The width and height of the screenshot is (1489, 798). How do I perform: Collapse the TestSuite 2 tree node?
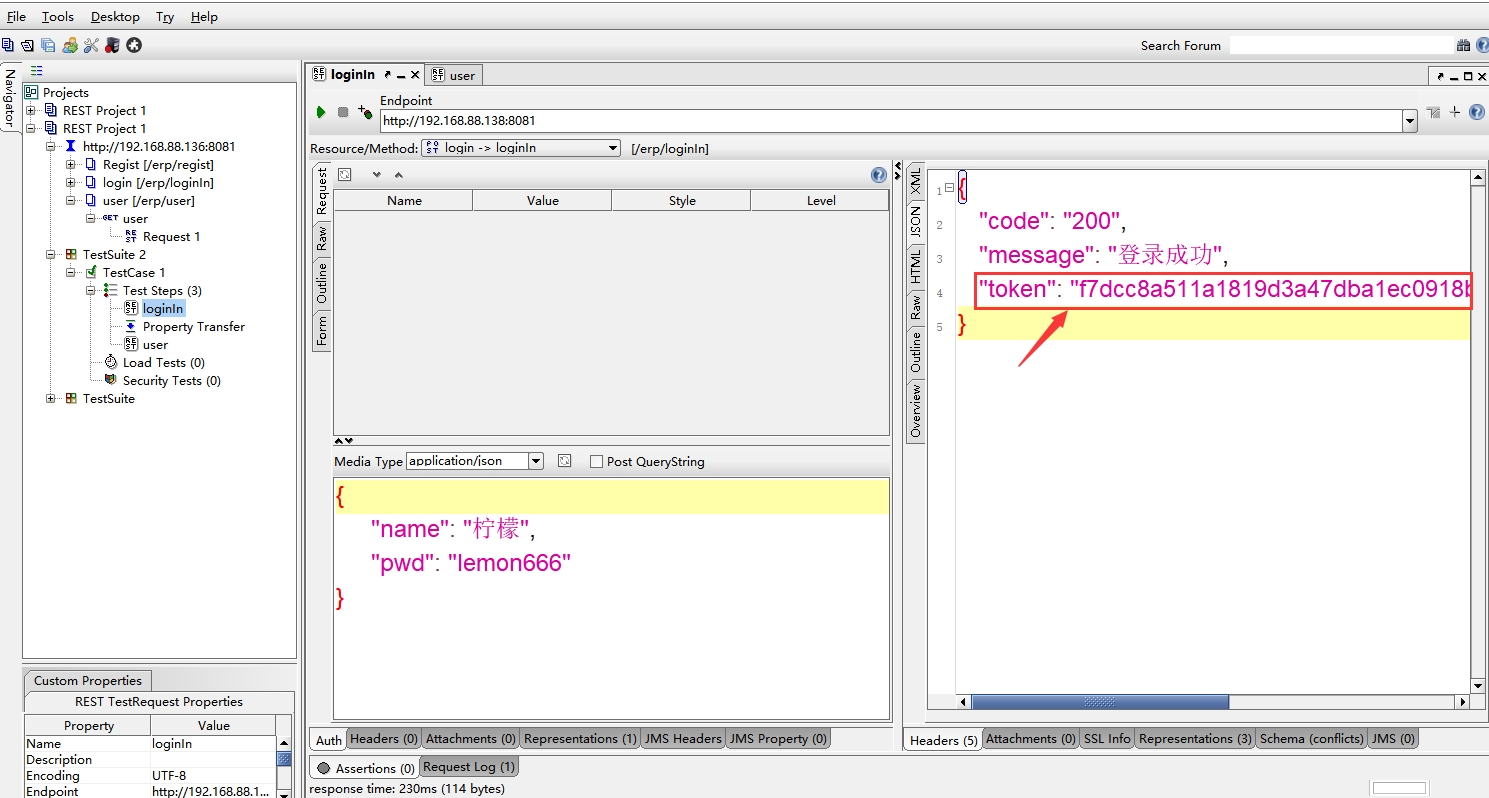click(x=51, y=255)
